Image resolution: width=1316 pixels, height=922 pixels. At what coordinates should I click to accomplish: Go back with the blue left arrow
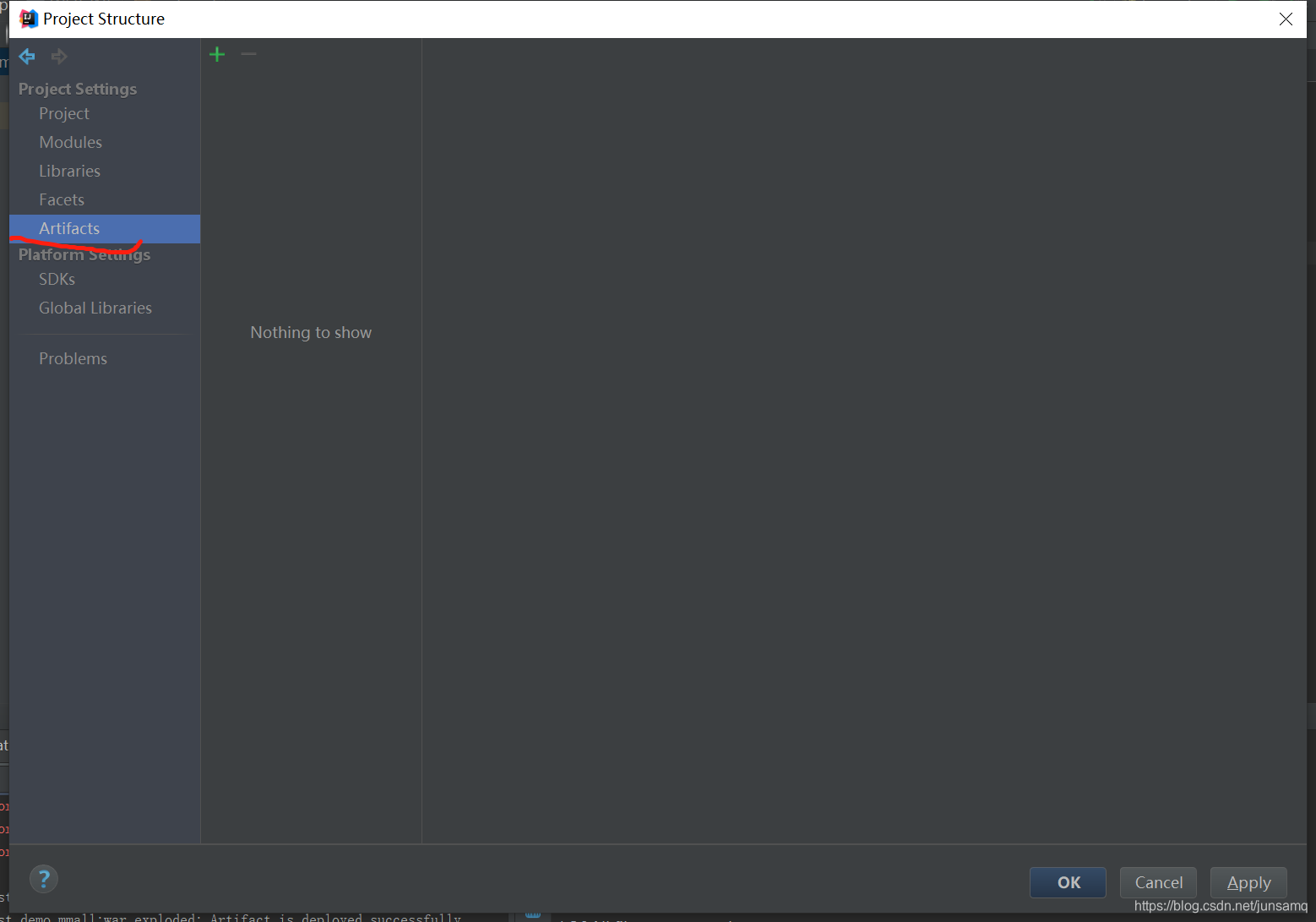click(27, 57)
